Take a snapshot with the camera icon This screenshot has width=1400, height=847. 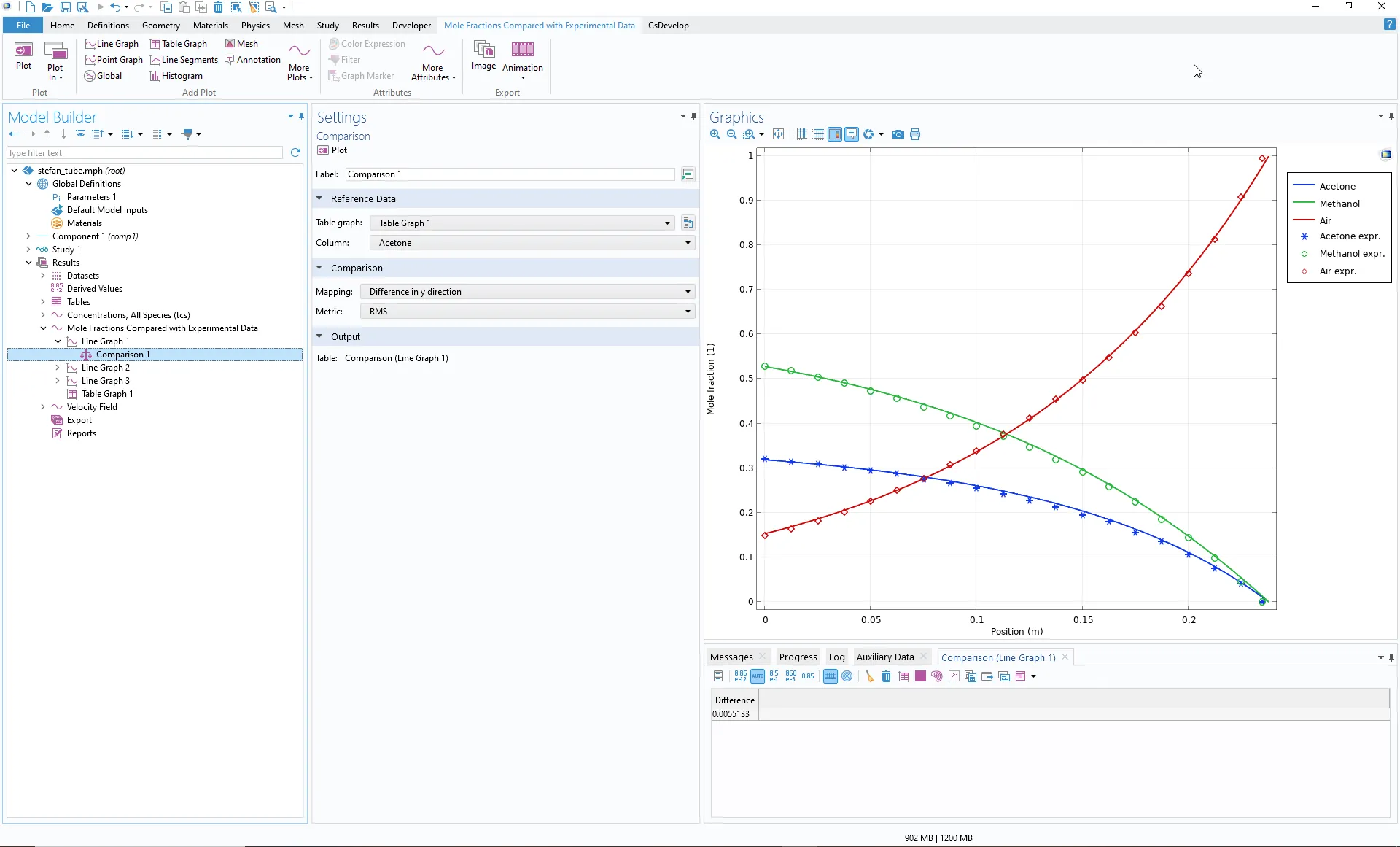coord(898,134)
